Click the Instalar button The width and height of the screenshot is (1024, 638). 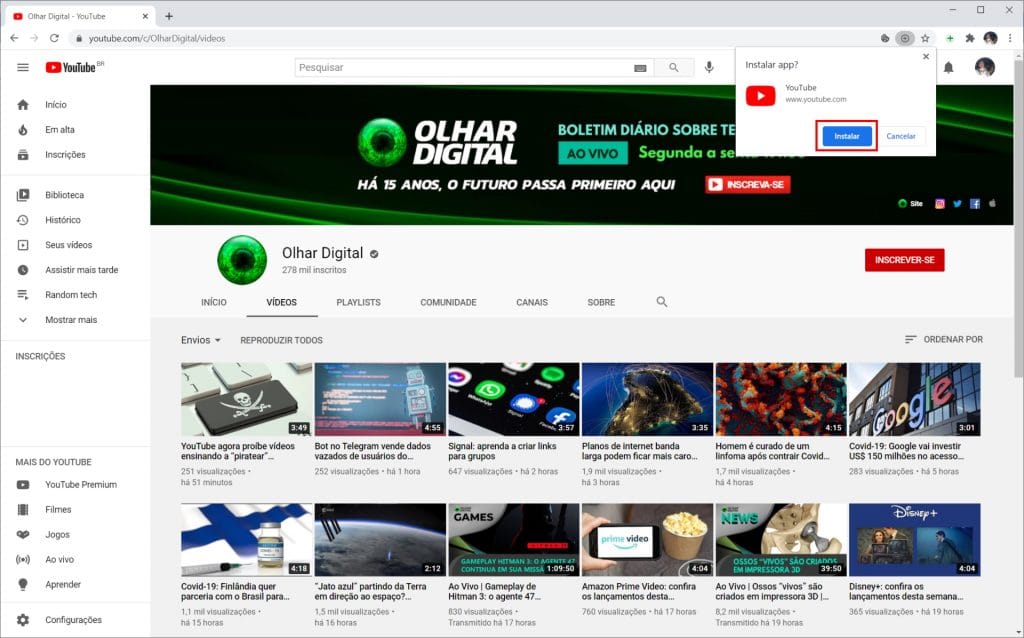(x=846, y=136)
